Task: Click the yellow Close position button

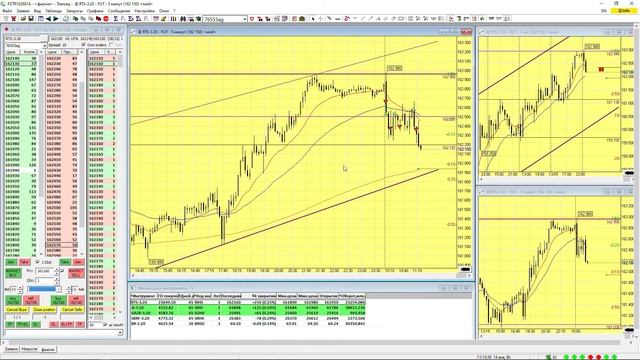Action: coord(44,309)
